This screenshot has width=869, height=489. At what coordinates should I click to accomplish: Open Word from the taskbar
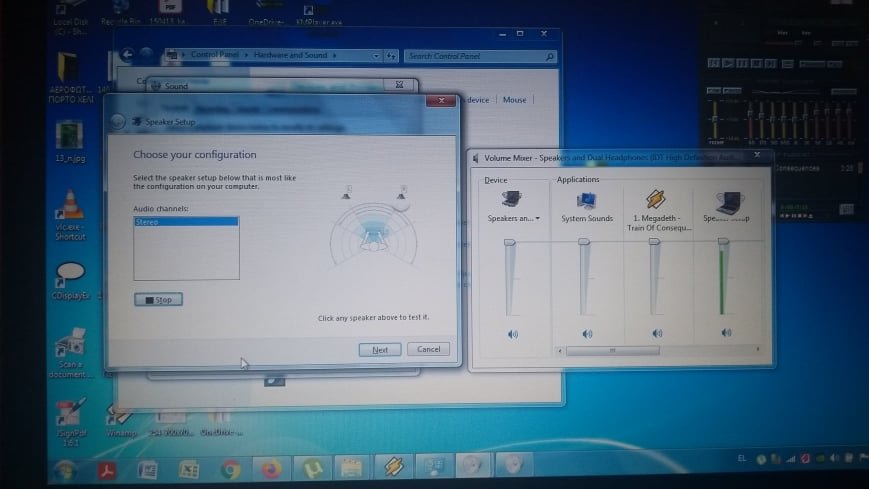[147, 470]
